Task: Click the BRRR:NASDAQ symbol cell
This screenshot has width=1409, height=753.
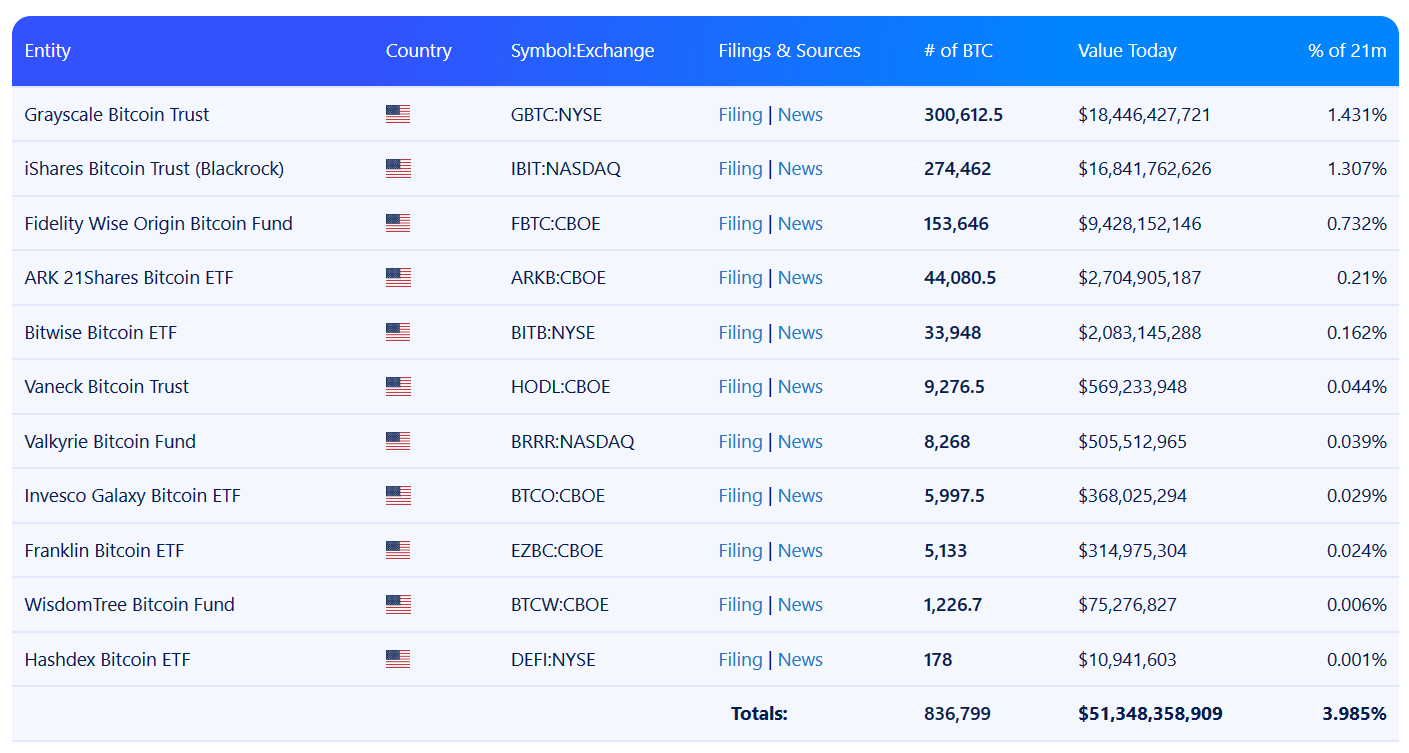Action: tap(572, 442)
